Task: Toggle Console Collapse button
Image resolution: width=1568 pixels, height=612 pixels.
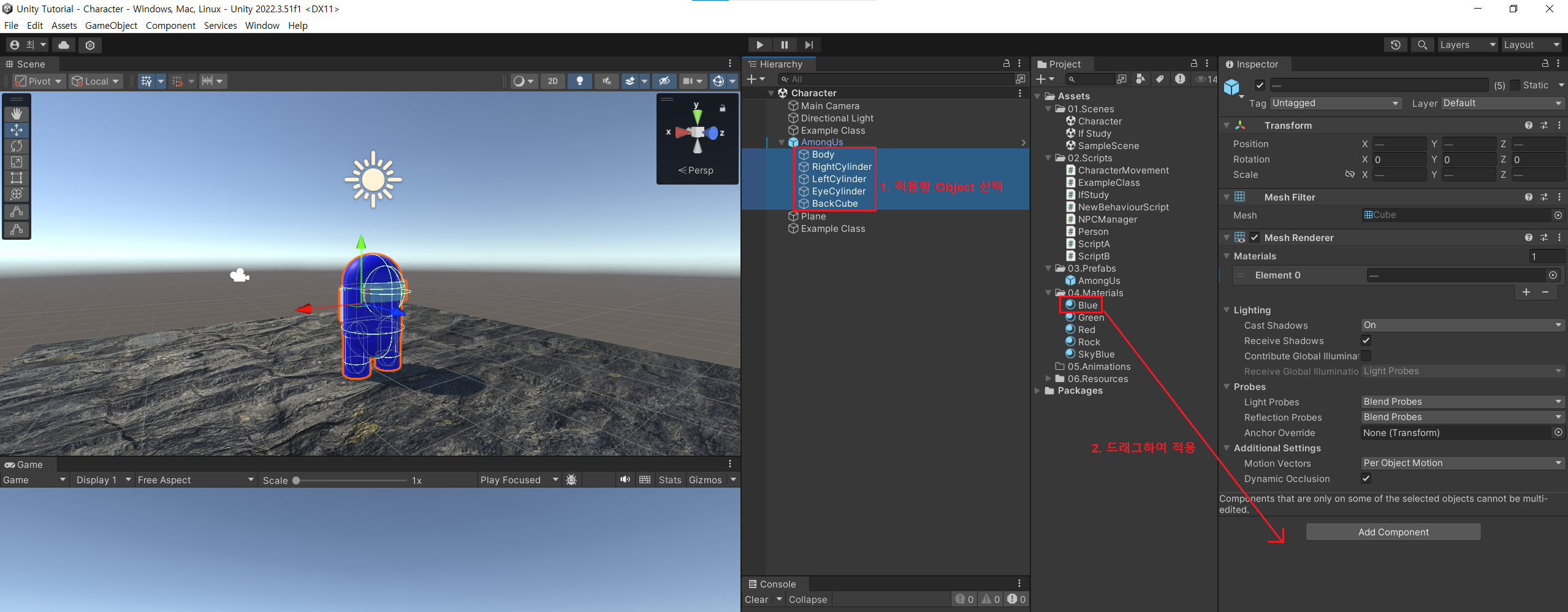Action: click(x=808, y=599)
